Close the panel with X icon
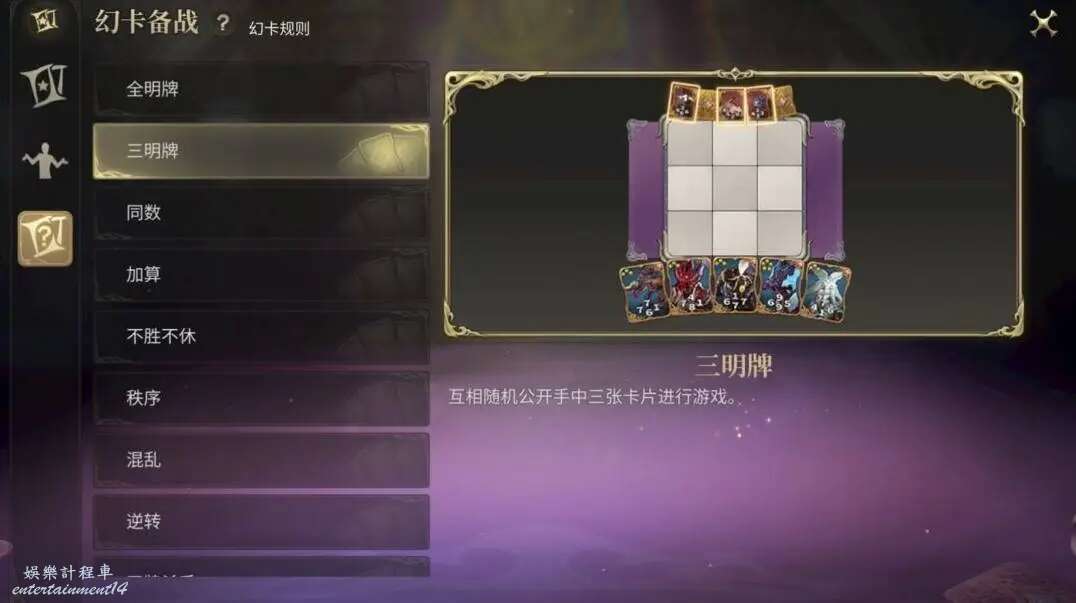Viewport: 1076px width, 603px height. pos(1043,24)
